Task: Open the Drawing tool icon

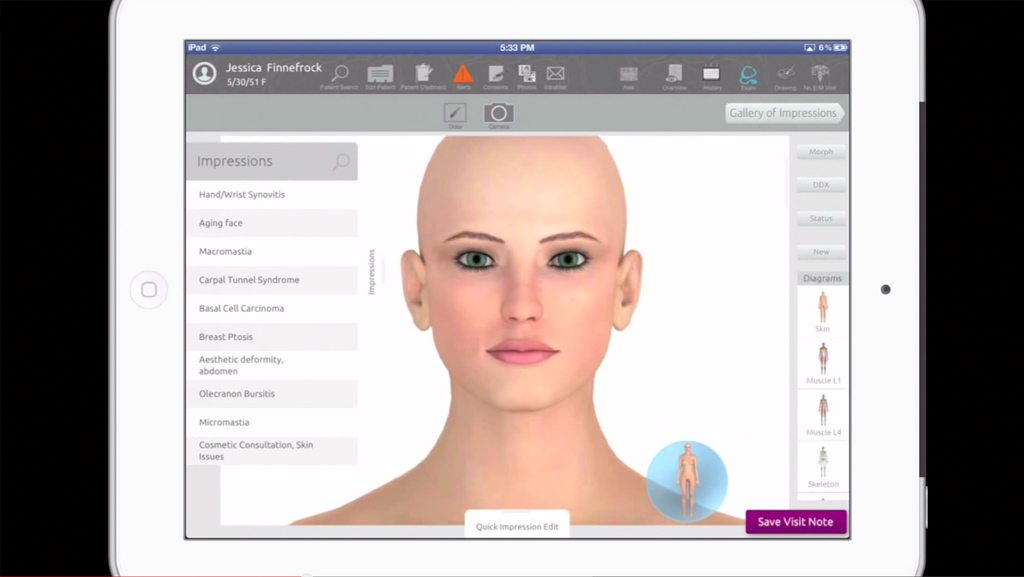Action: pyautogui.click(x=786, y=74)
